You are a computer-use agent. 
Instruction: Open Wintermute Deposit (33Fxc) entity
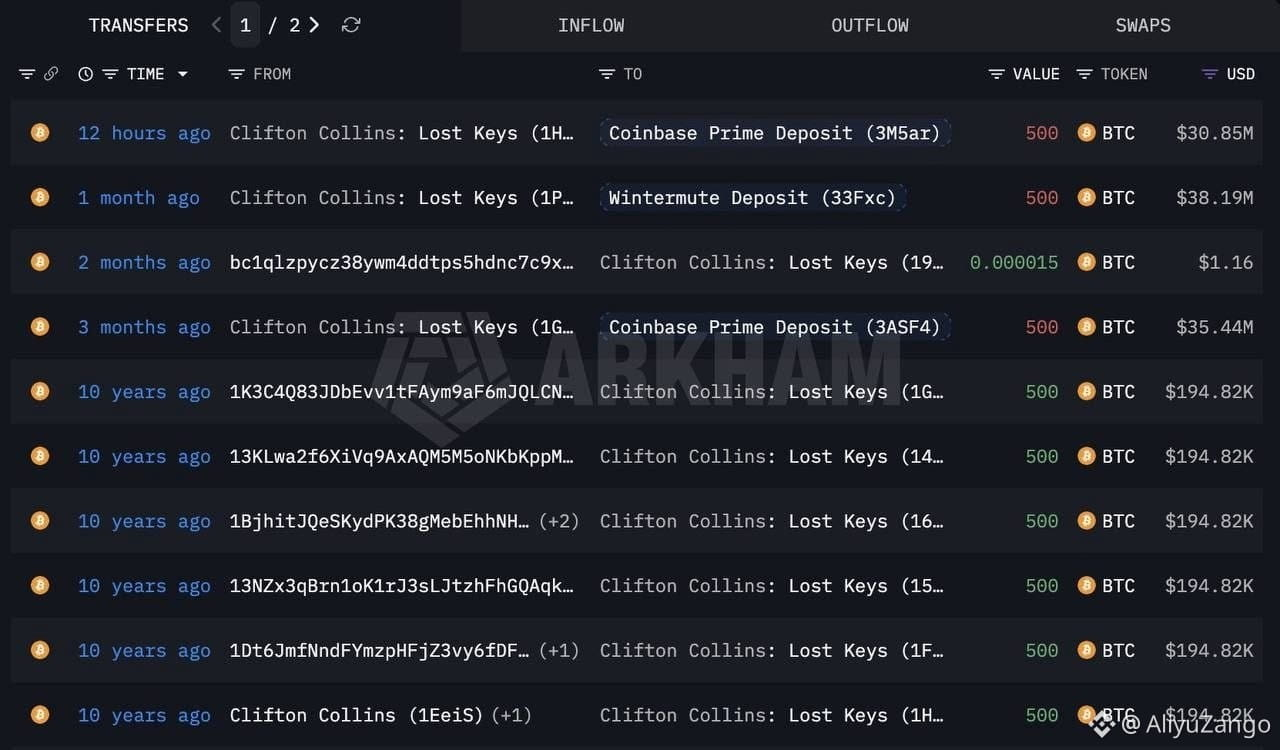pos(753,198)
